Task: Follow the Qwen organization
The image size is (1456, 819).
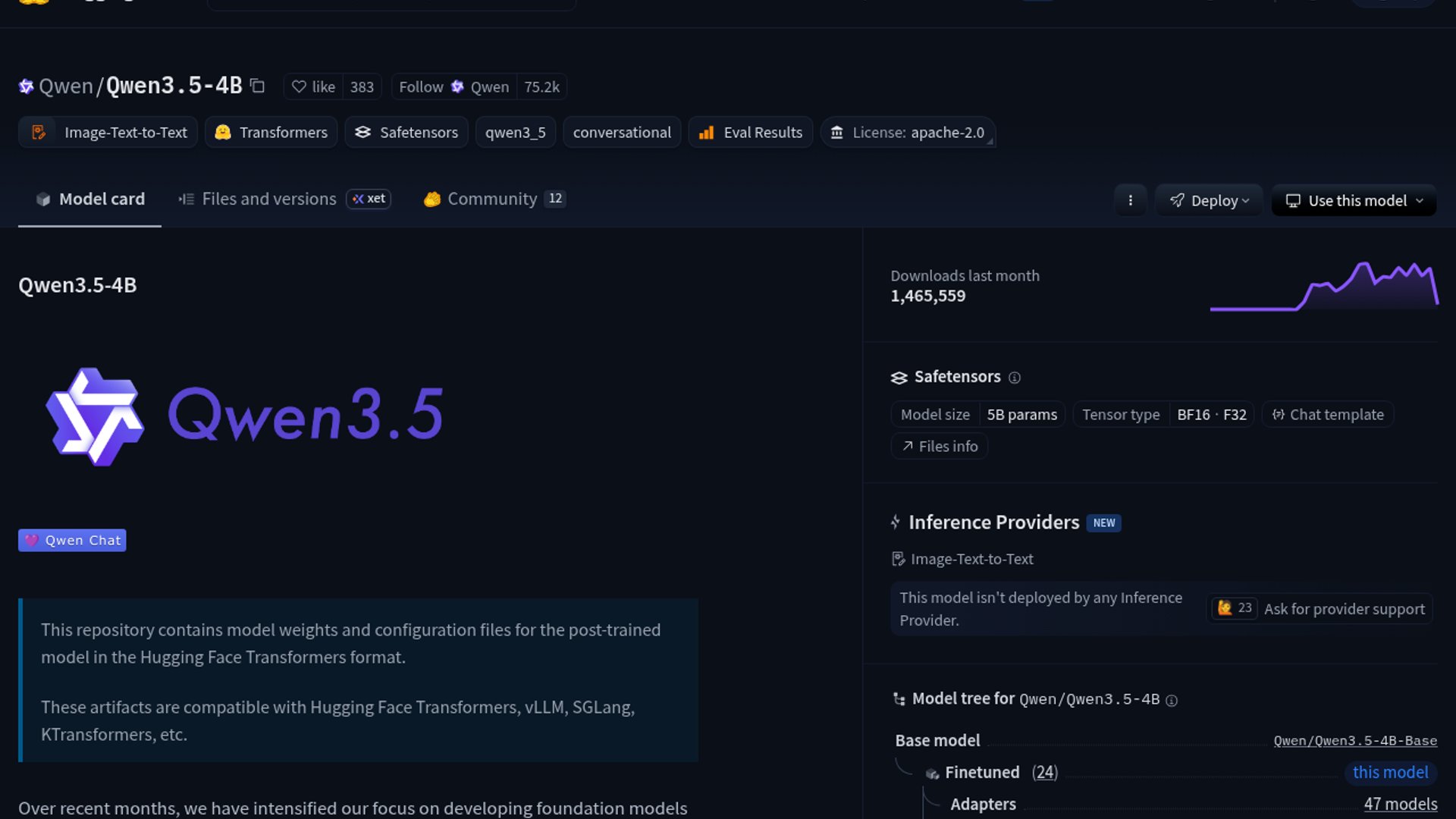Action: (421, 86)
